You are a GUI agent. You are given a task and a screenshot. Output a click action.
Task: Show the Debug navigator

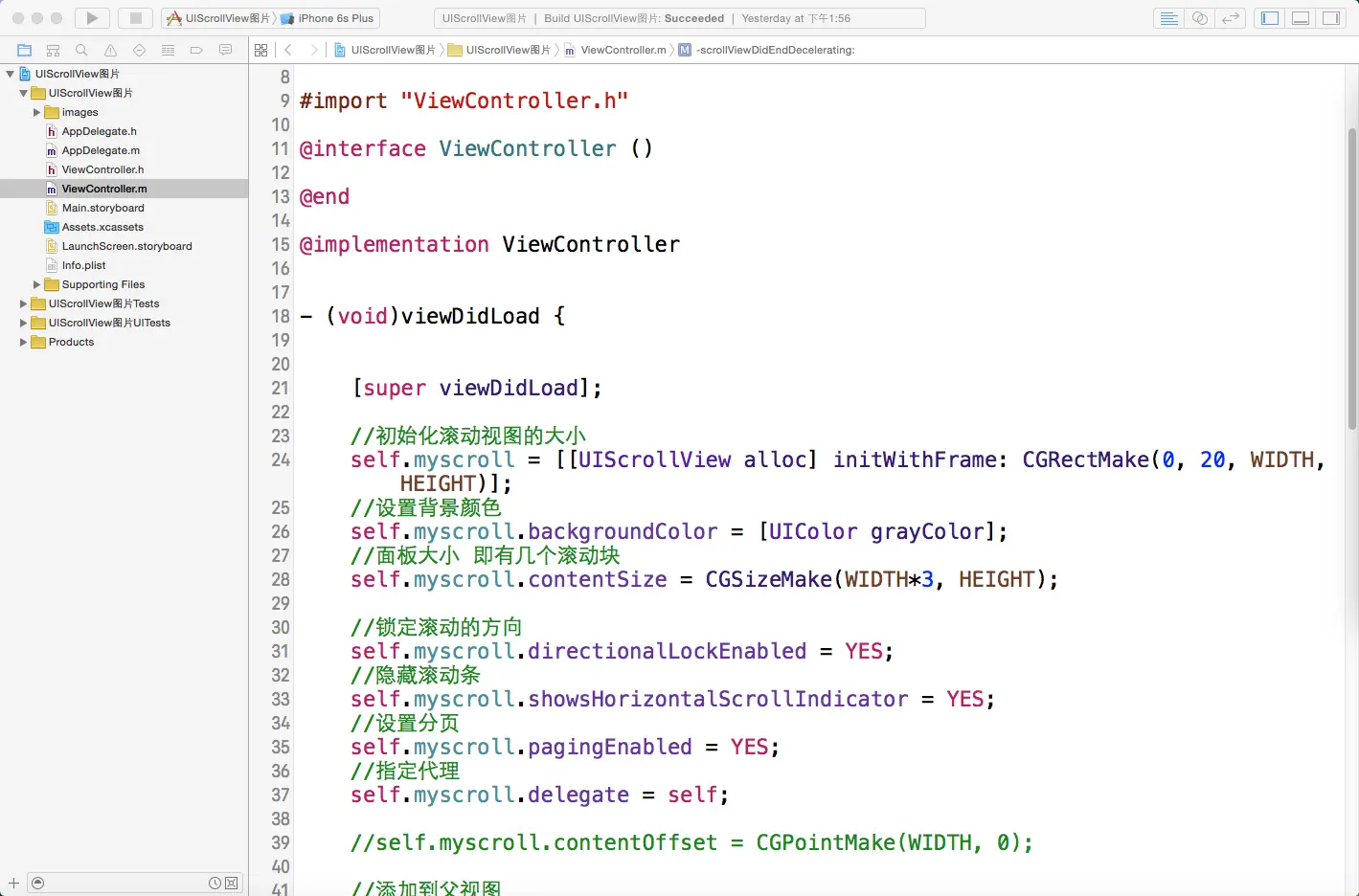pyautogui.click(x=168, y=50)
